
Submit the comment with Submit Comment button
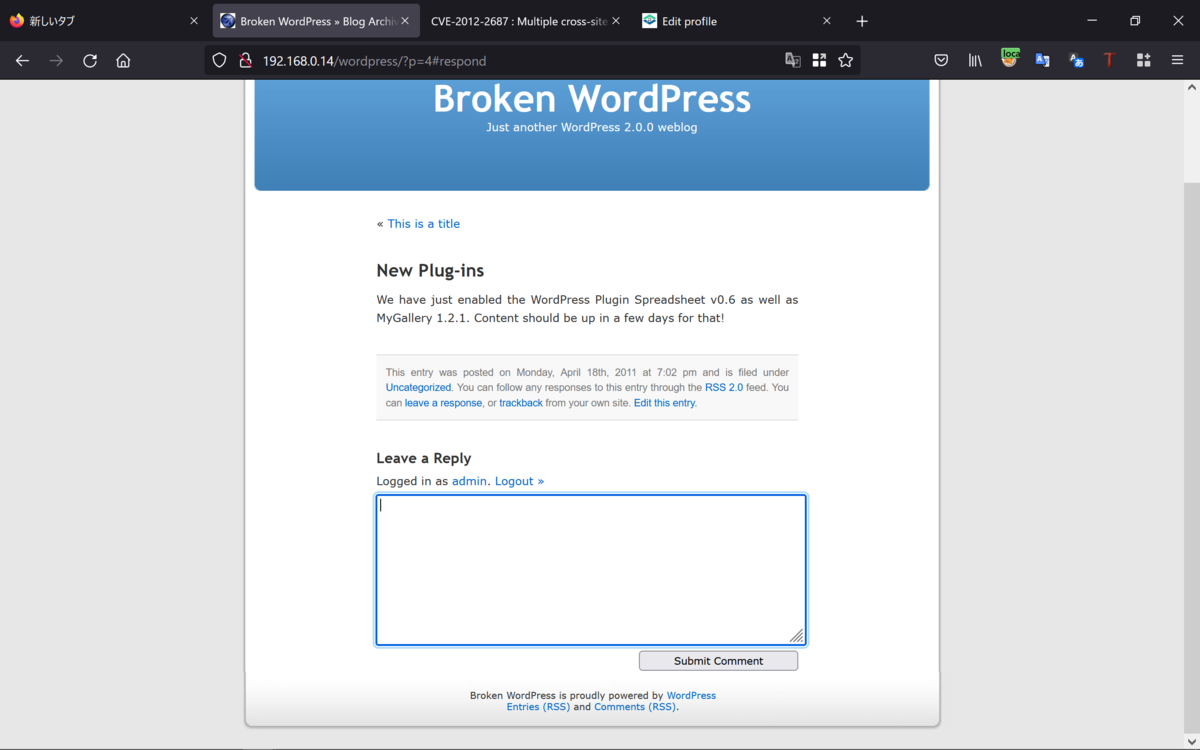[x=718, y=661]
